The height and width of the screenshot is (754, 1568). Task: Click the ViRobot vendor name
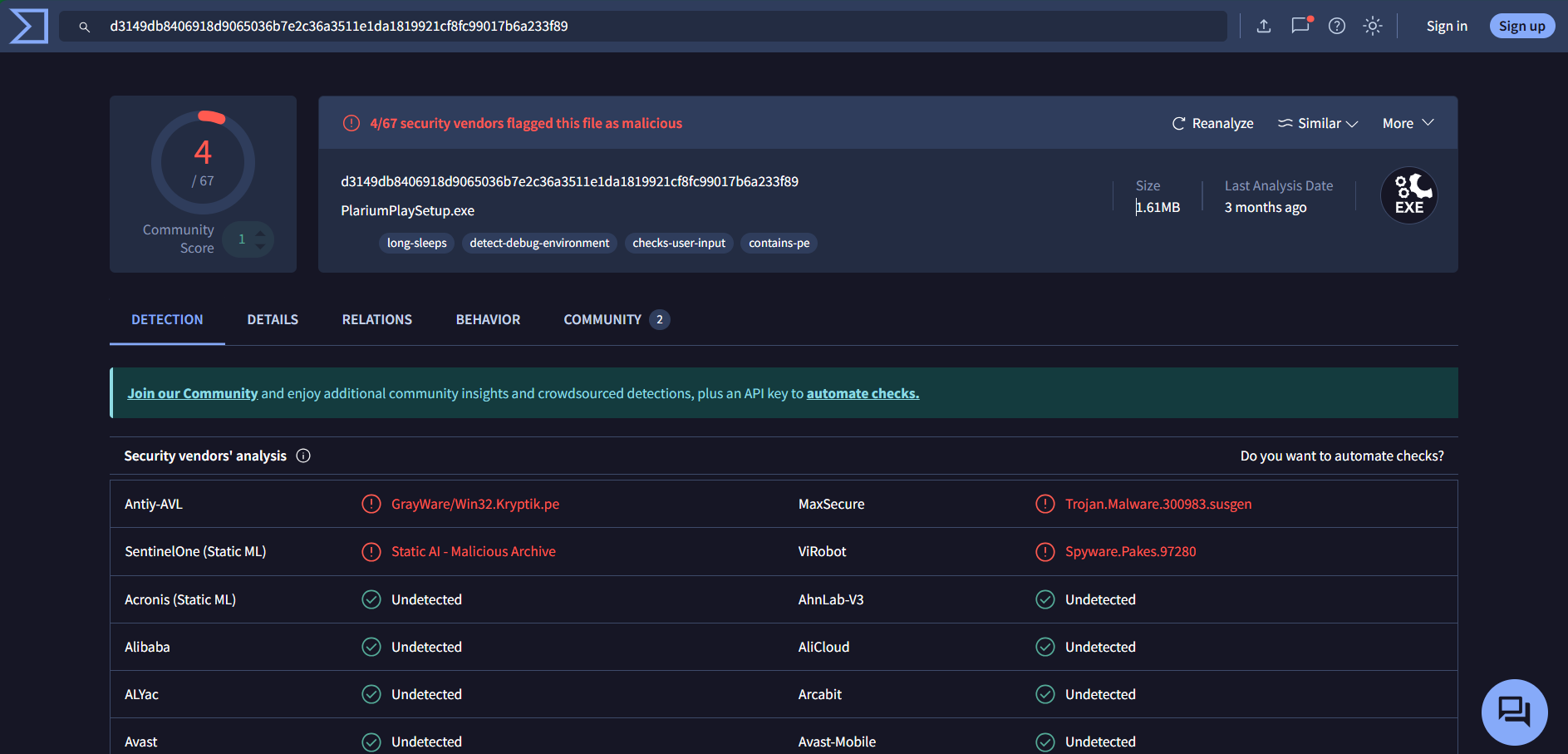click(x=822, y=551)
